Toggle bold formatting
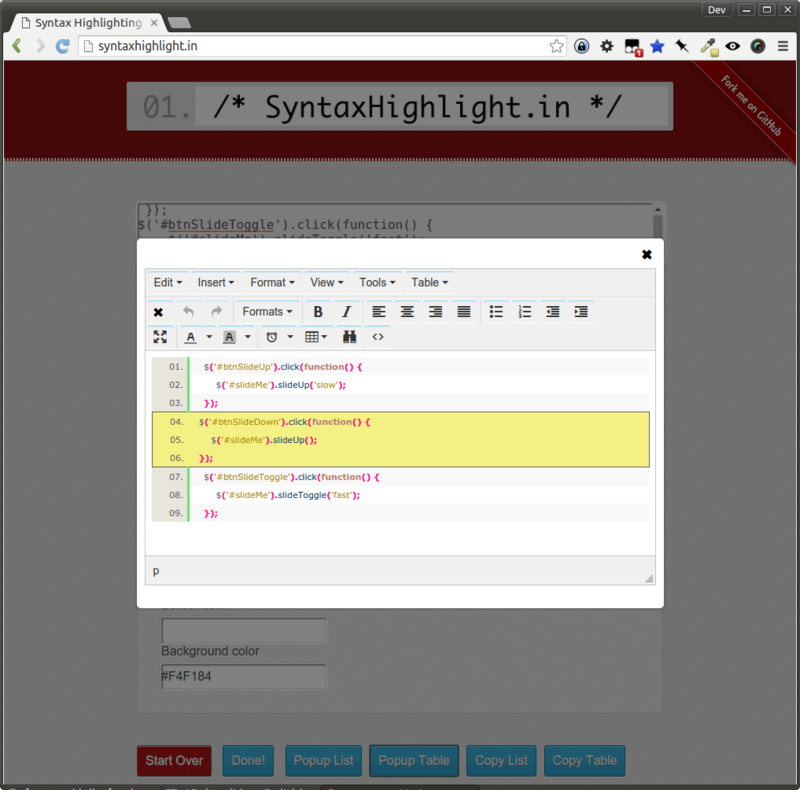This screenshot has width=800, height=790. click(x=318, y=312)
